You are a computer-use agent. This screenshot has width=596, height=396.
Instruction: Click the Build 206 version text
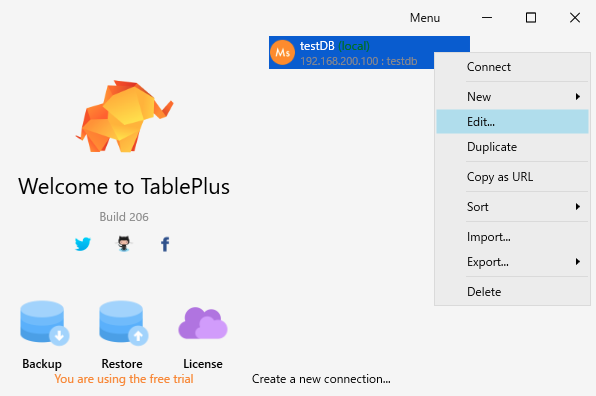(x=124, y=217)
